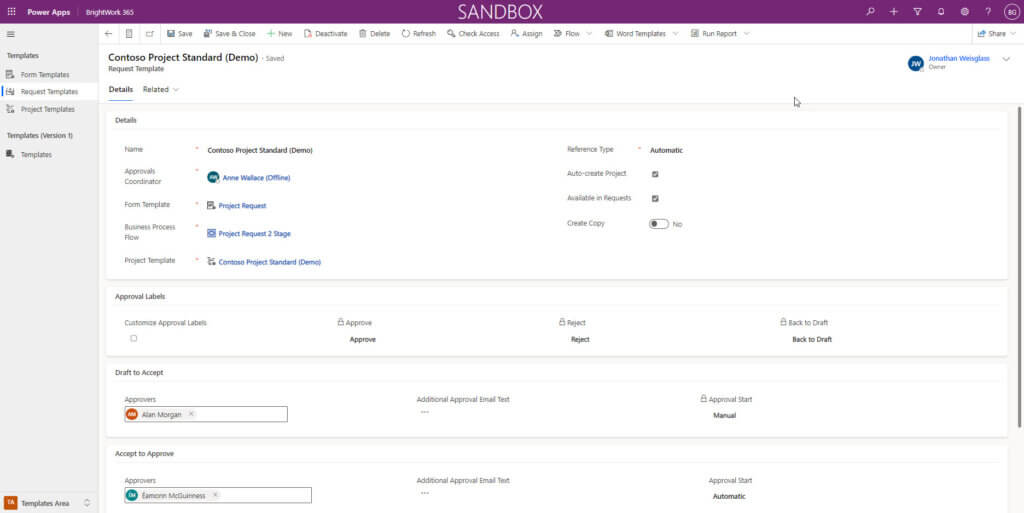The image size is (1024, 513).
Task: Click Save & Close command
Action: click(229, 34)
